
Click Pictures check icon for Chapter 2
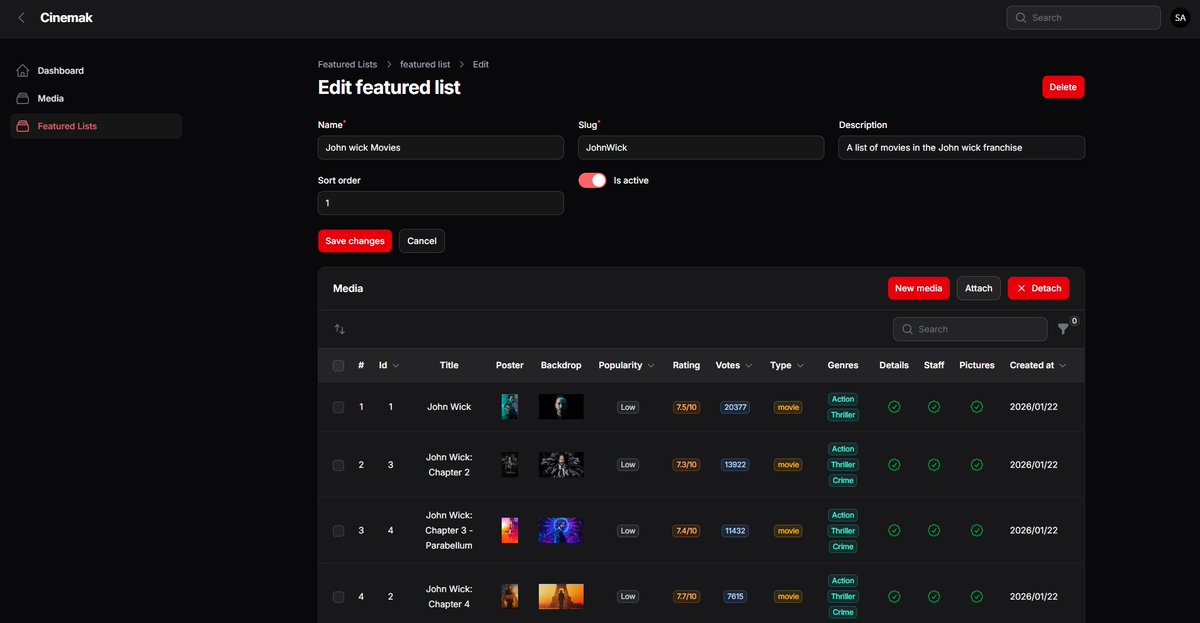coord(977,465)
